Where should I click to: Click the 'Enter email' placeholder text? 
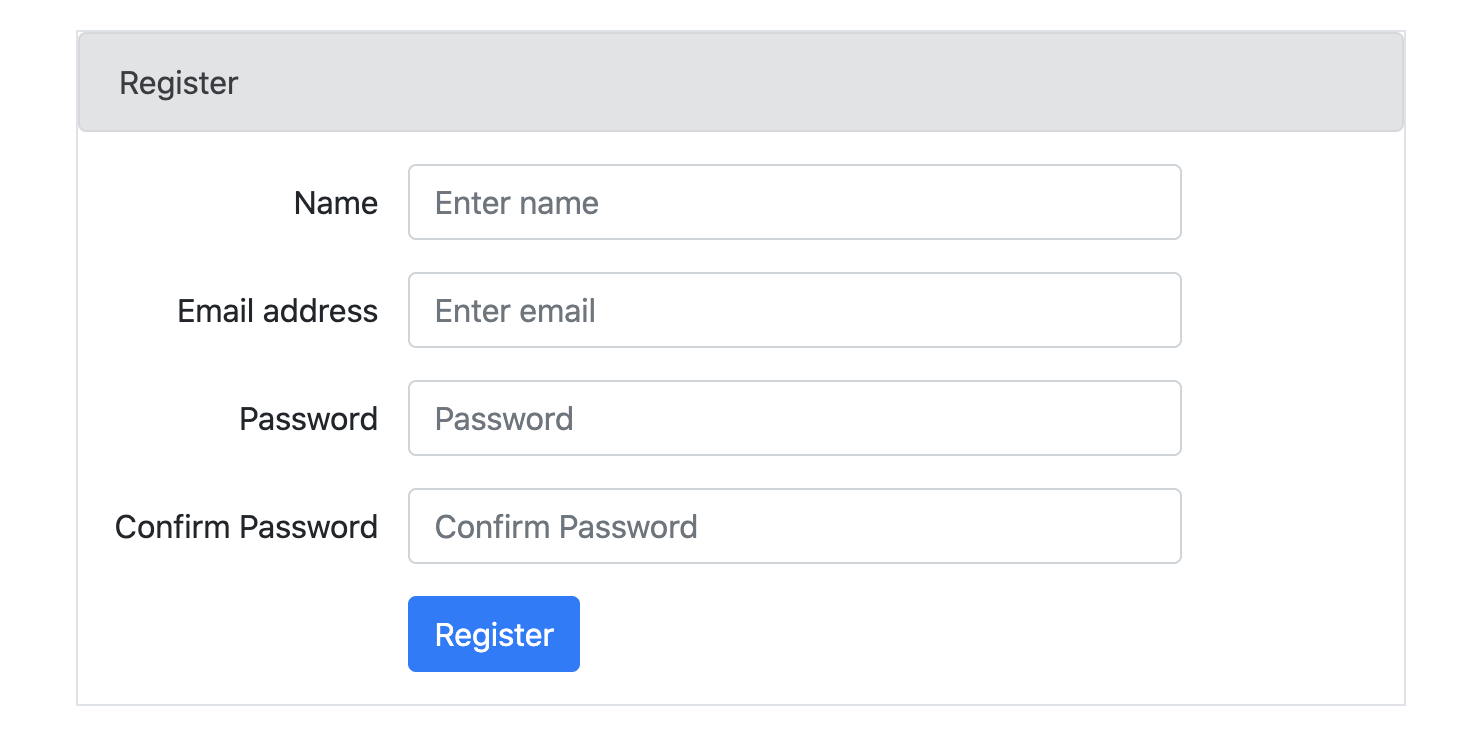pos(515,311)
